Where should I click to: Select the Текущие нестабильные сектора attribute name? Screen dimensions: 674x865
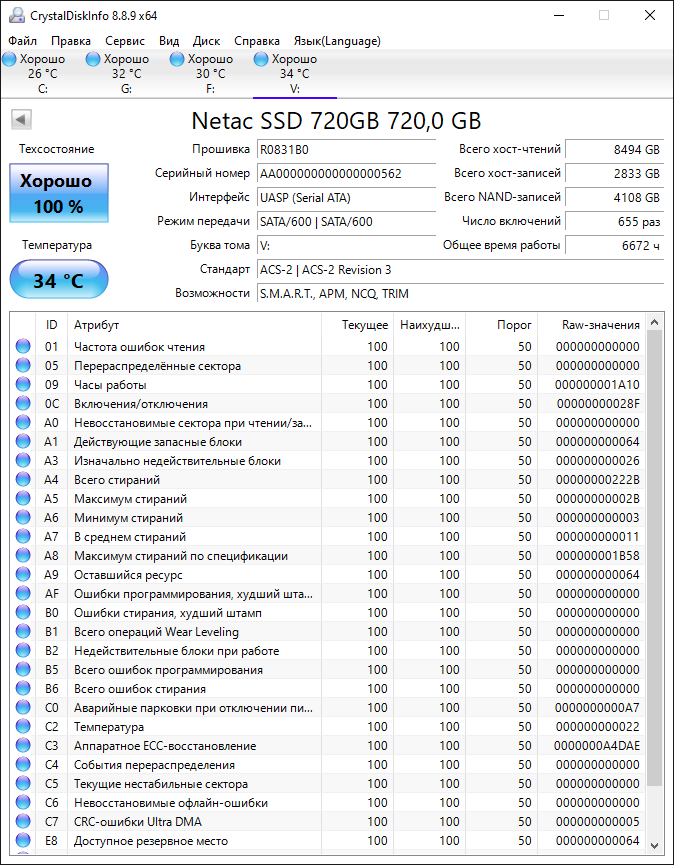coord(161,784)
